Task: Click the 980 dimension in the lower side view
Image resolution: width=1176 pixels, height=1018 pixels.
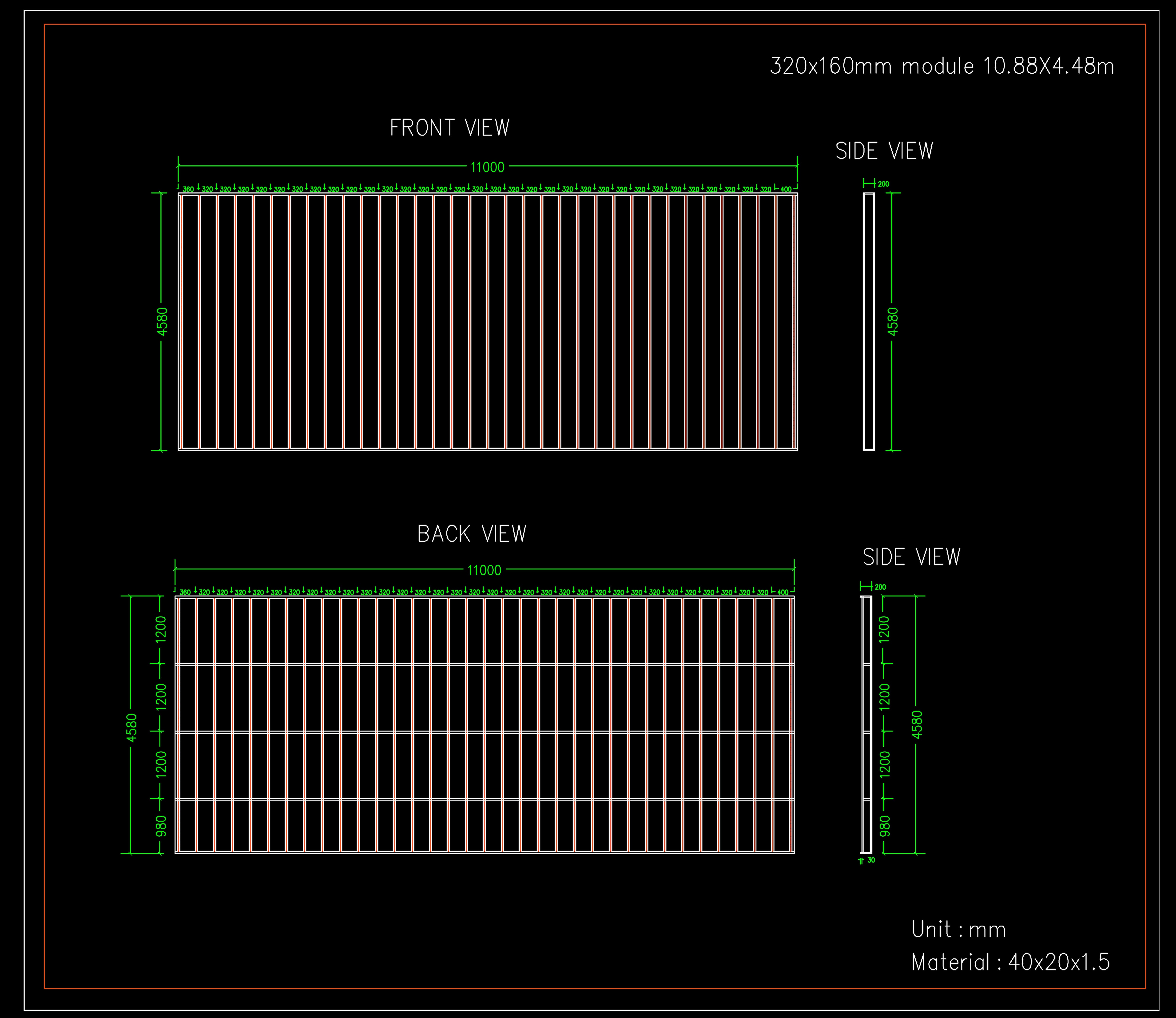Action: tap(885, 826)
